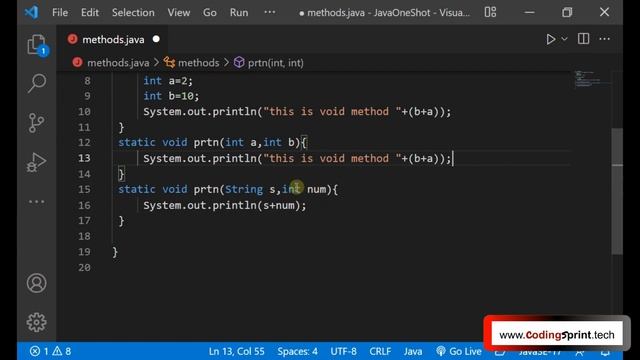Show hidden menu bar items

click(x=270, y=12)
